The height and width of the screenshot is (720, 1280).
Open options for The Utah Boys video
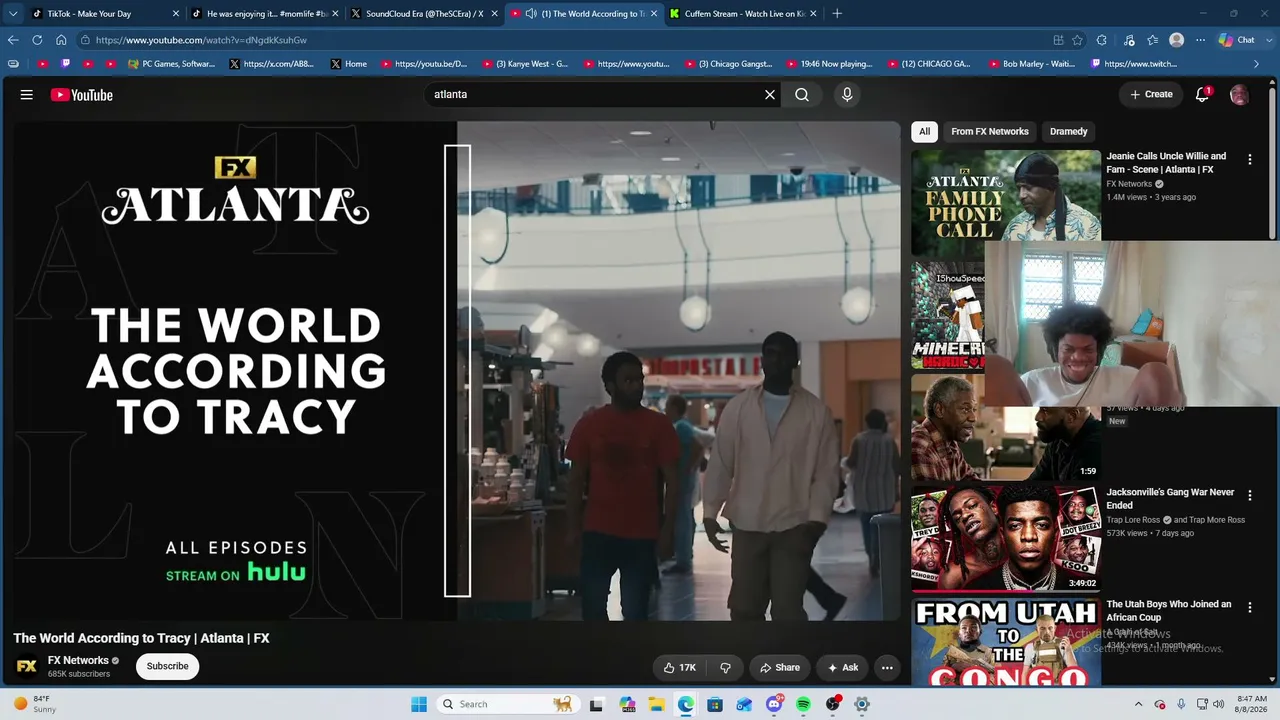pos(1249,607)
